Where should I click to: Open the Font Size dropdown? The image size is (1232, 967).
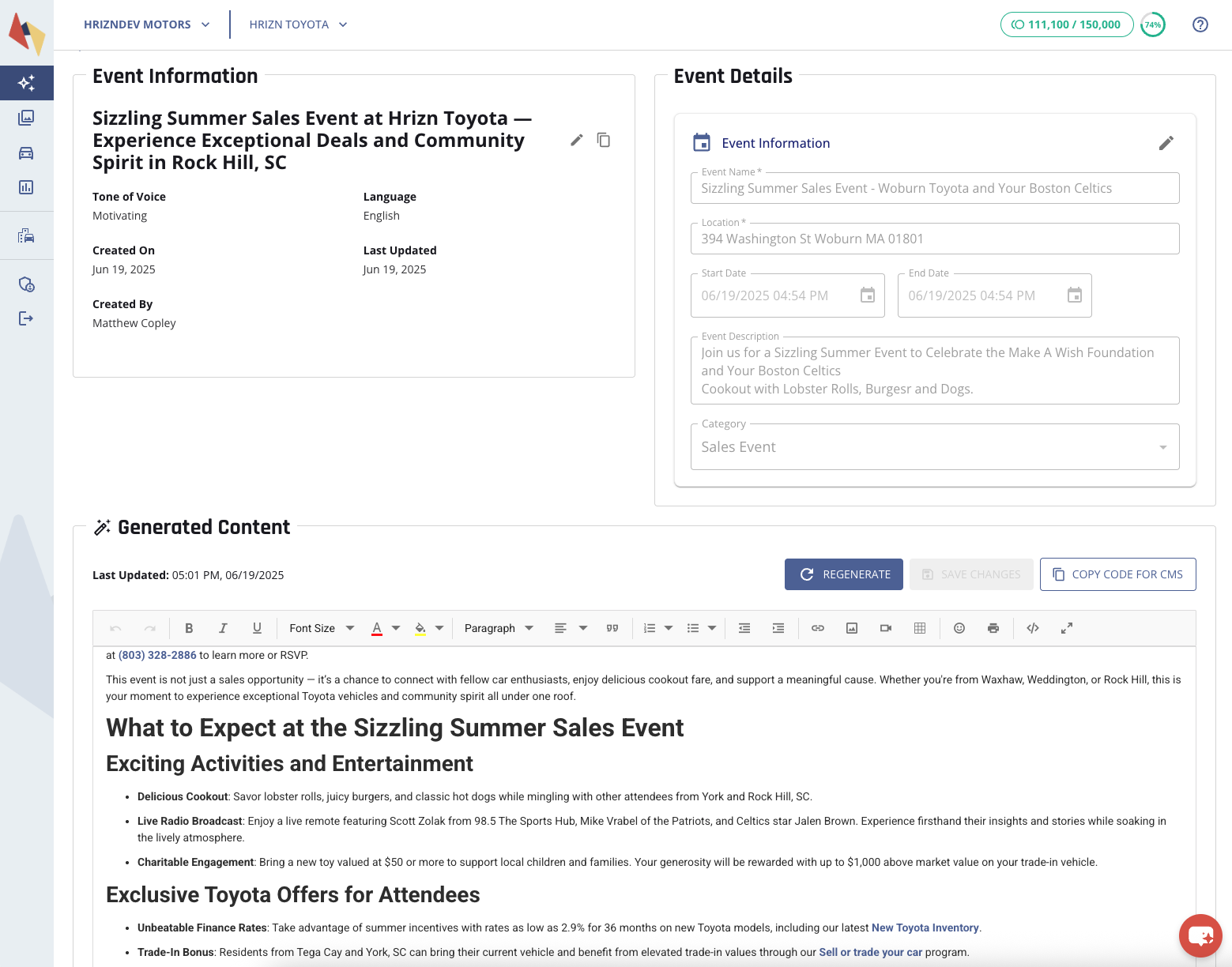[x=322, y=628]
